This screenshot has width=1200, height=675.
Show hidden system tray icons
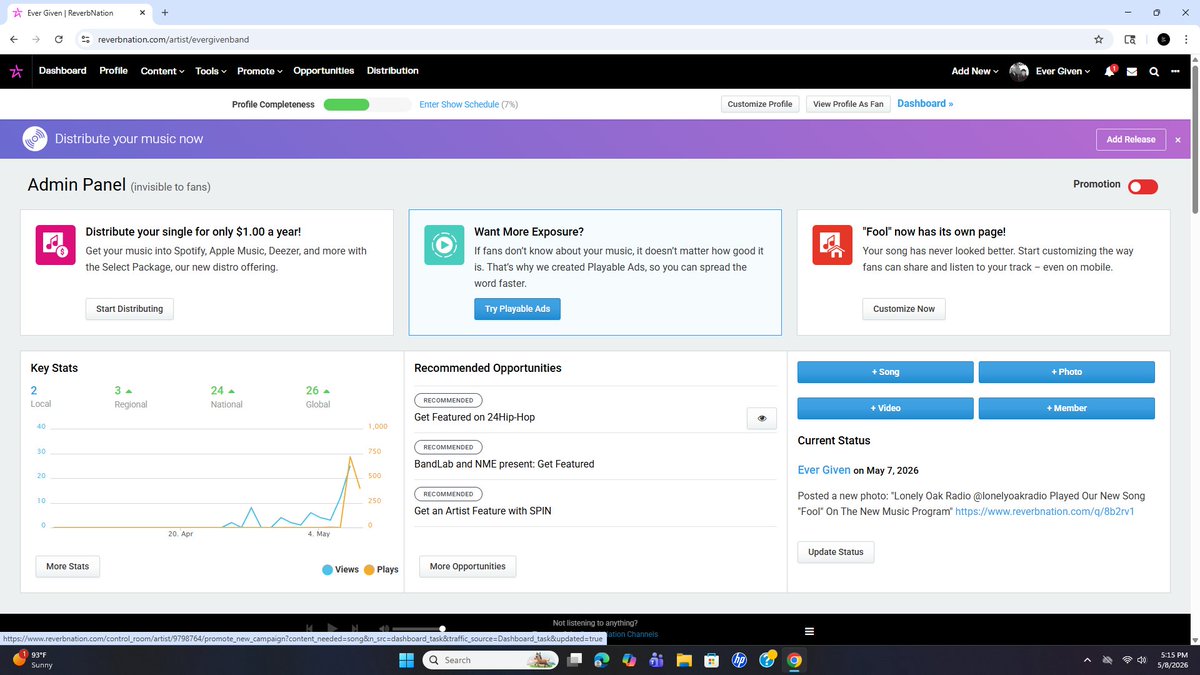1087,660
